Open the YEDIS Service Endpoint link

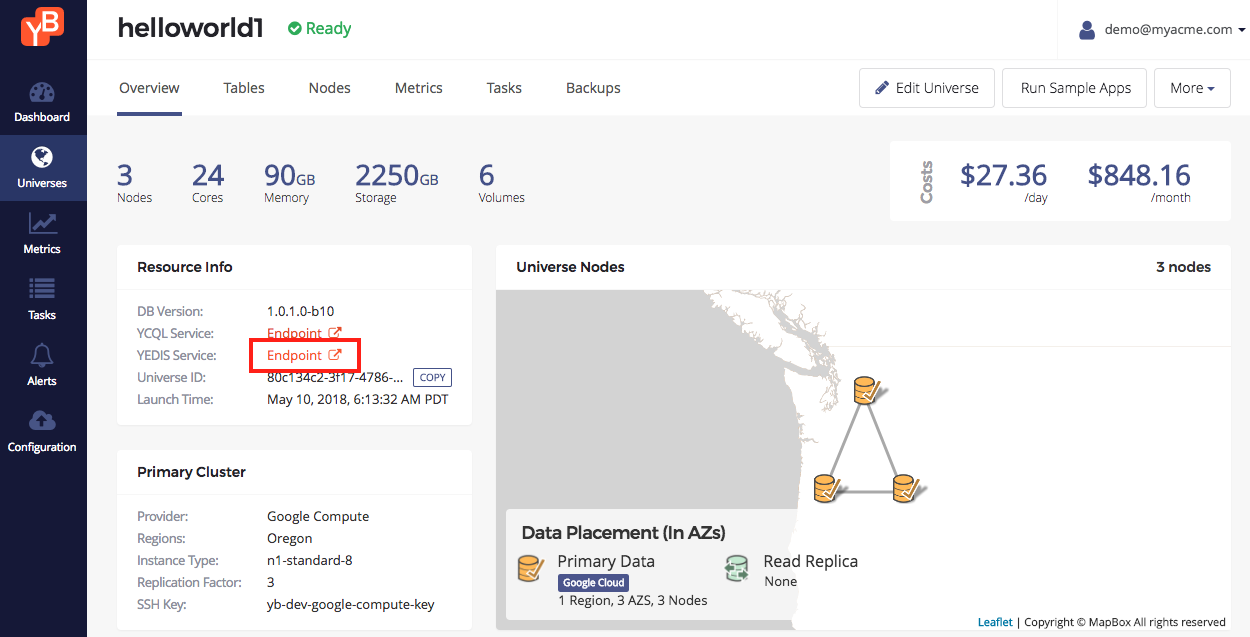coord(304,355)
